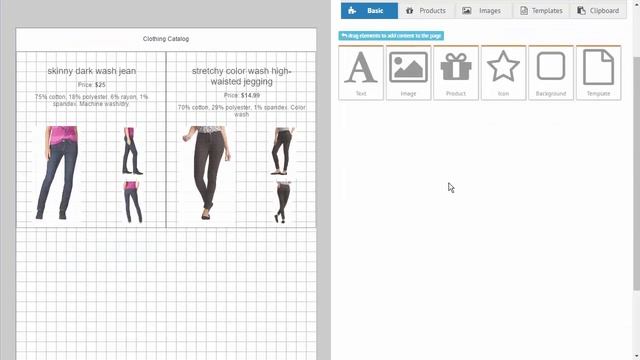Select the Text element tile

pos(361,73)
